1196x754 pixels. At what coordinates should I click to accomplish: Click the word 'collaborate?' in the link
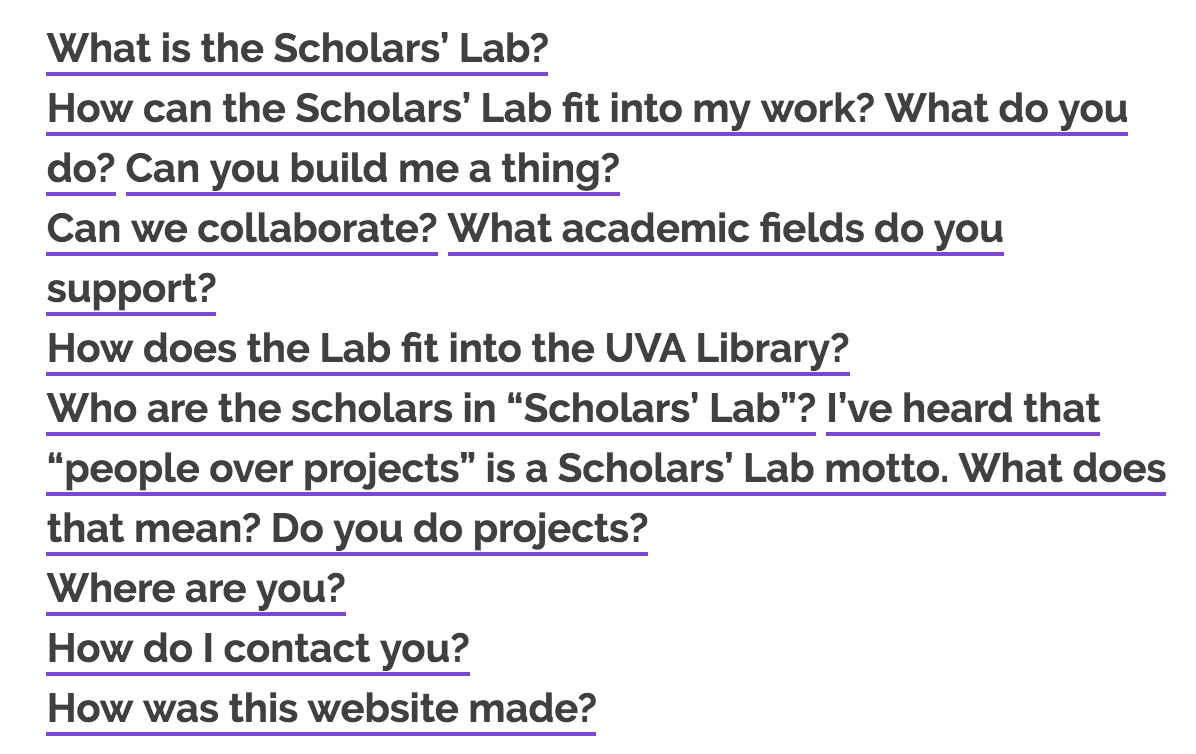(x=317, y=228)
